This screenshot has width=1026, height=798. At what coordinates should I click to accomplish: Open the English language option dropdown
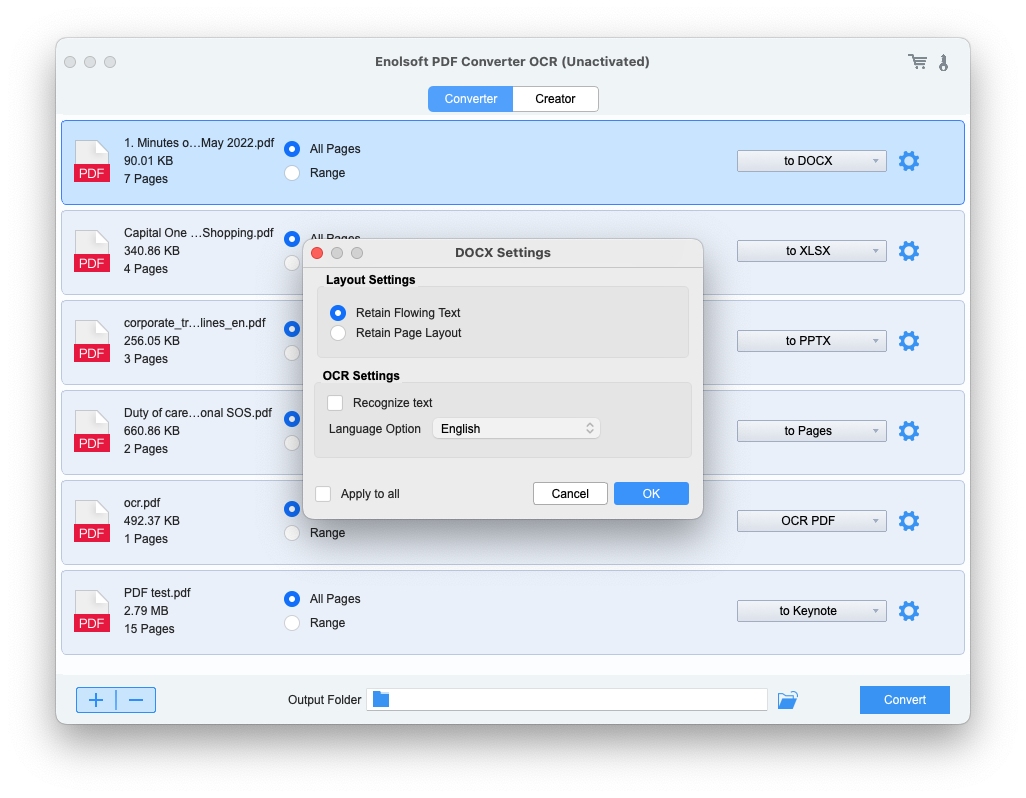[516, 429]
